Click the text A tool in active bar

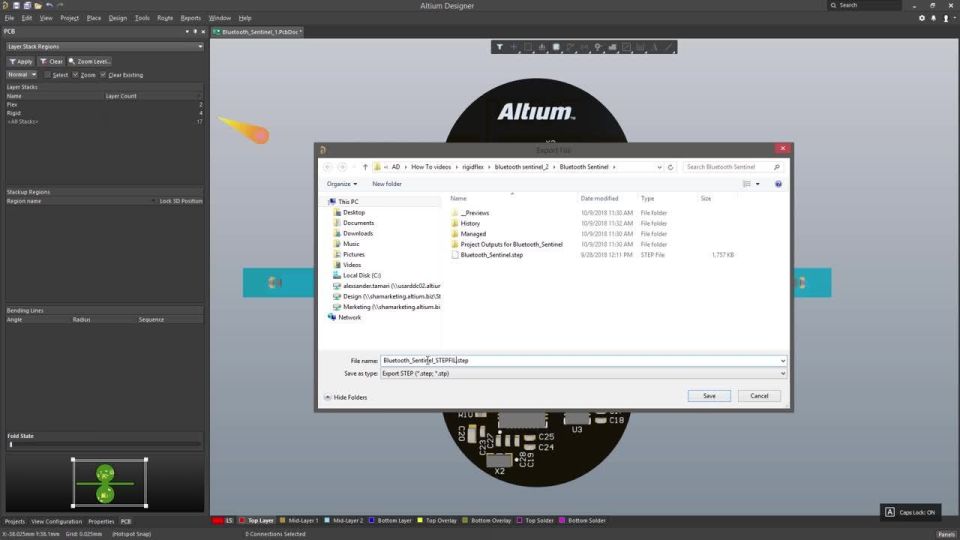(654, 47)
